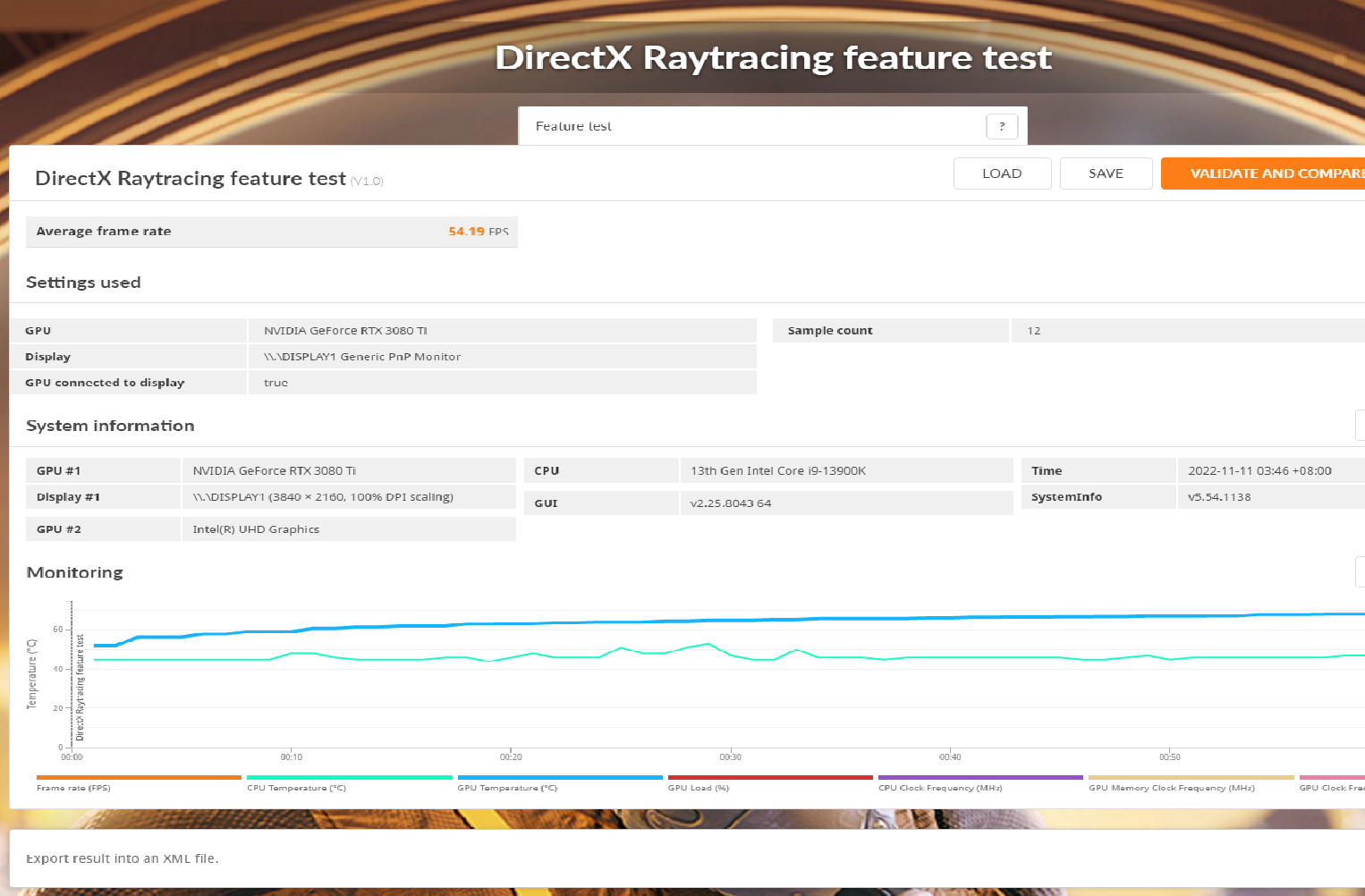Click the NVIDIA GeForce RTX 3080 Ti settings value
The width and height of the screenshot is (1365, 896).
pyautogui.click(x=345, y=331)
